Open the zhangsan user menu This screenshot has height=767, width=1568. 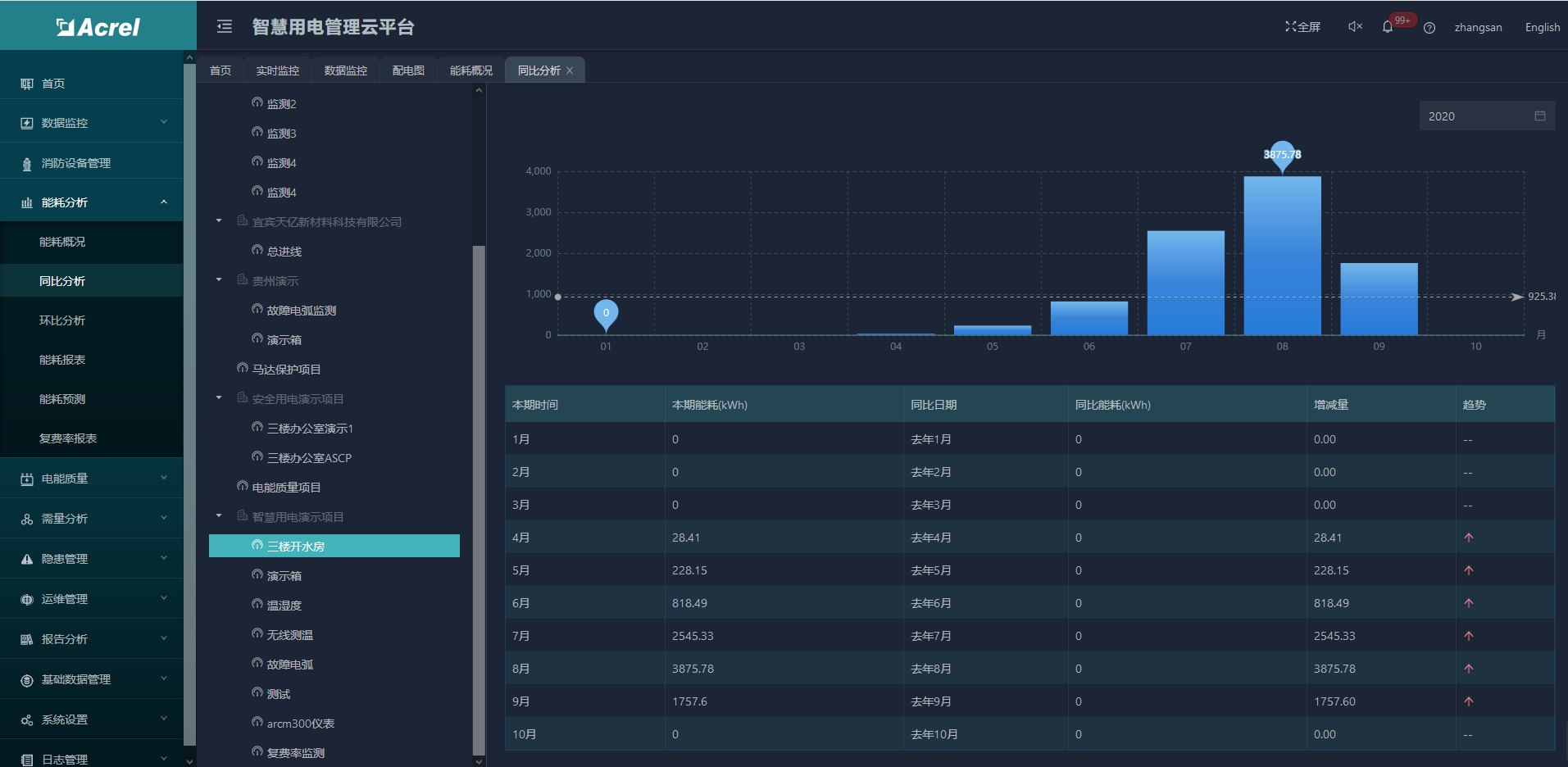pyautogui.click(x=1478, y=27)
